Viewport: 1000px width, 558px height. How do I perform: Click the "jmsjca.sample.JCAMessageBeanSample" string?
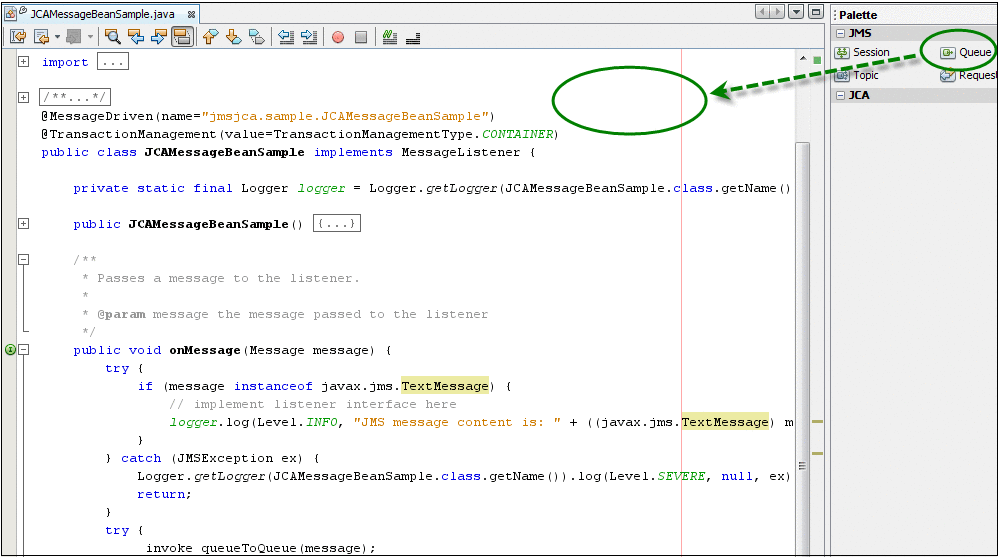tap(345, 116)
